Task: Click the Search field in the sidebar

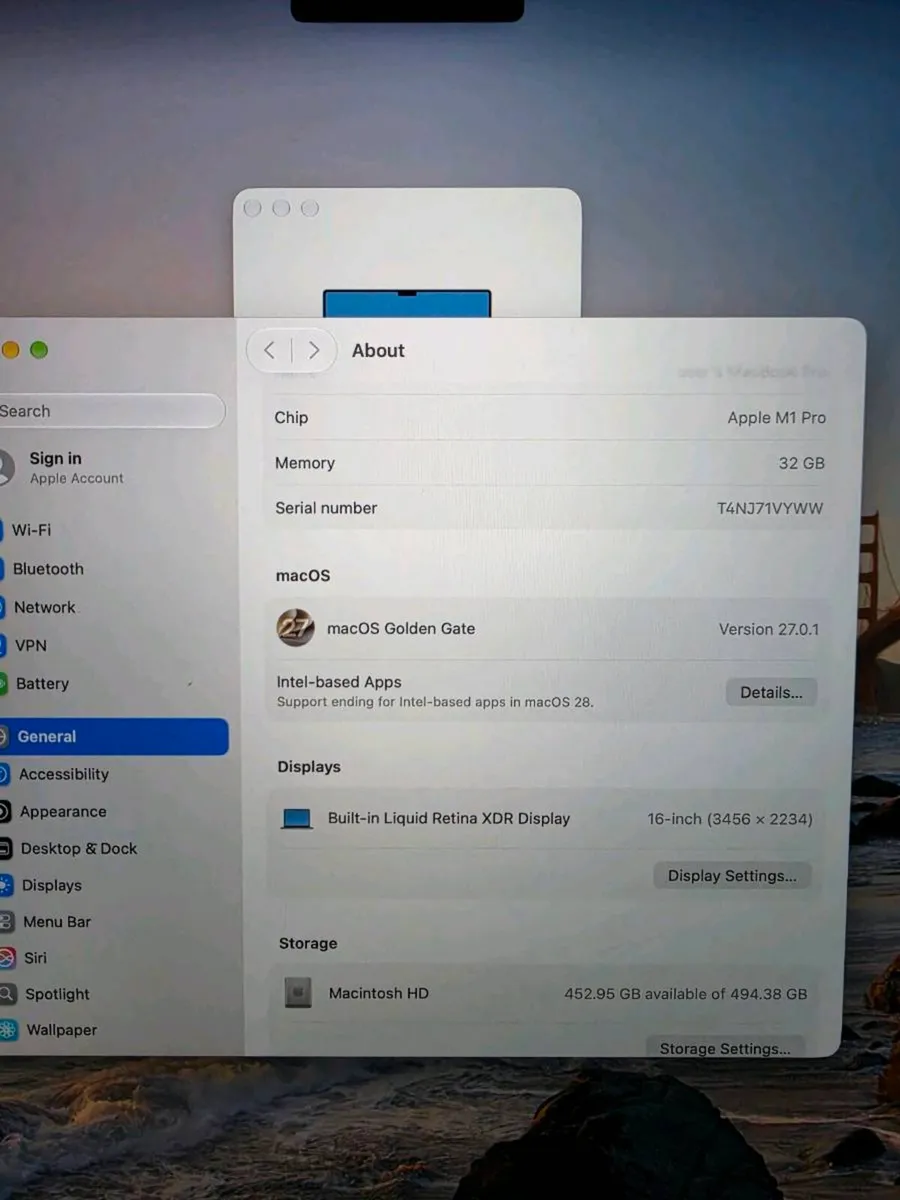Action: coord(112,411)
